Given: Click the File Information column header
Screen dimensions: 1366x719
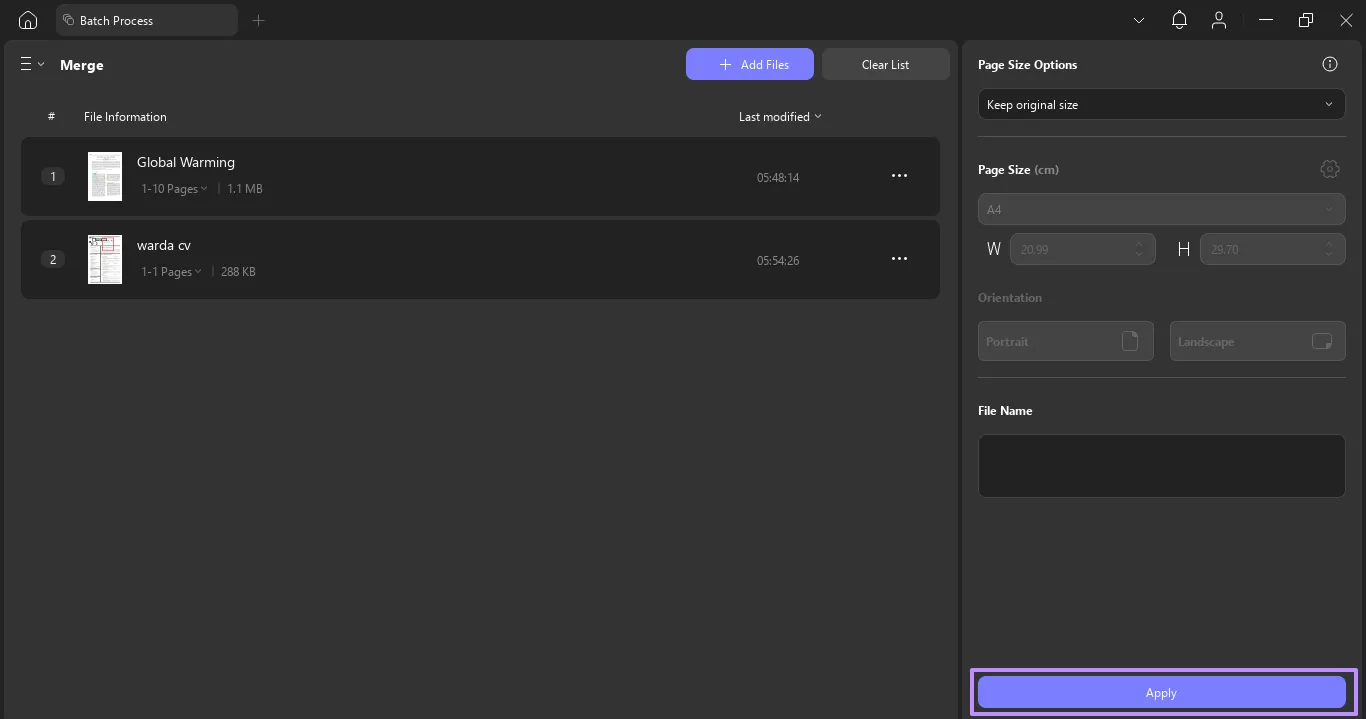Looking at the screenshot, I should [x=125, y=117].
